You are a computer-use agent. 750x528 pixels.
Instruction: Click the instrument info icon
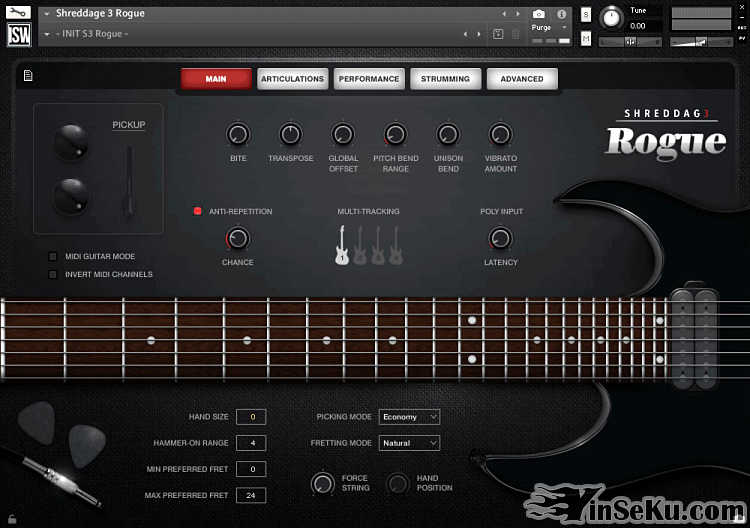[561, 14]
